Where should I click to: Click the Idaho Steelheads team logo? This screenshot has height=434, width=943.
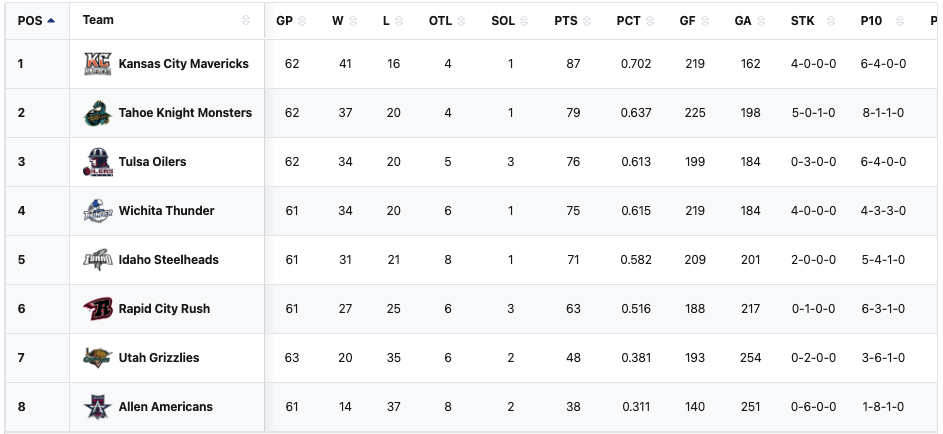click(98, 260)
